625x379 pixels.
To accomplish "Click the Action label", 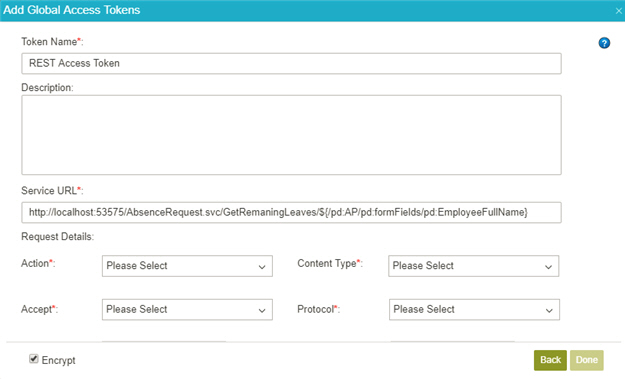I will point(38,263).
